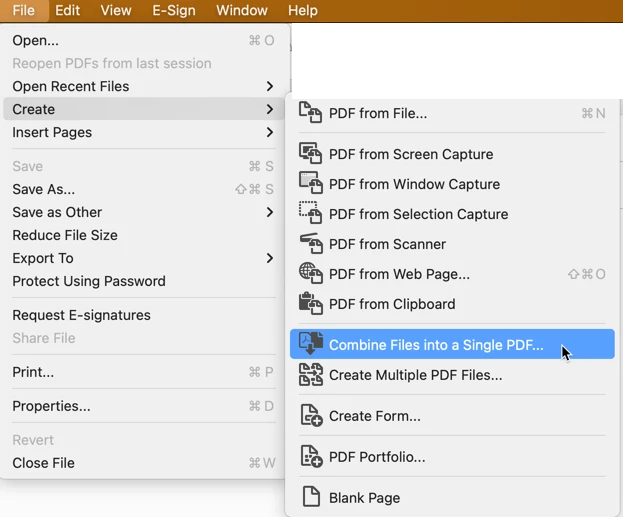Click the Create Multiple PDF Files icon

click(x=310, y=374)
